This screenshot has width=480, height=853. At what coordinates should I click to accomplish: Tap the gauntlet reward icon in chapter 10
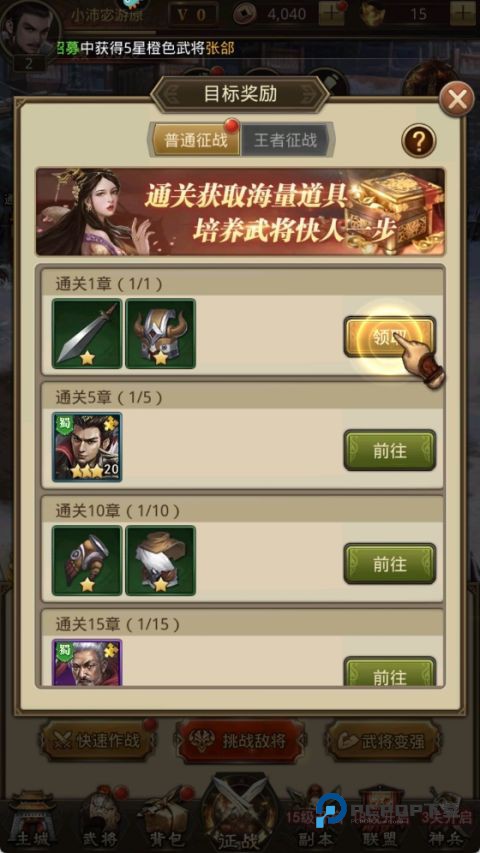pos(87,560)
